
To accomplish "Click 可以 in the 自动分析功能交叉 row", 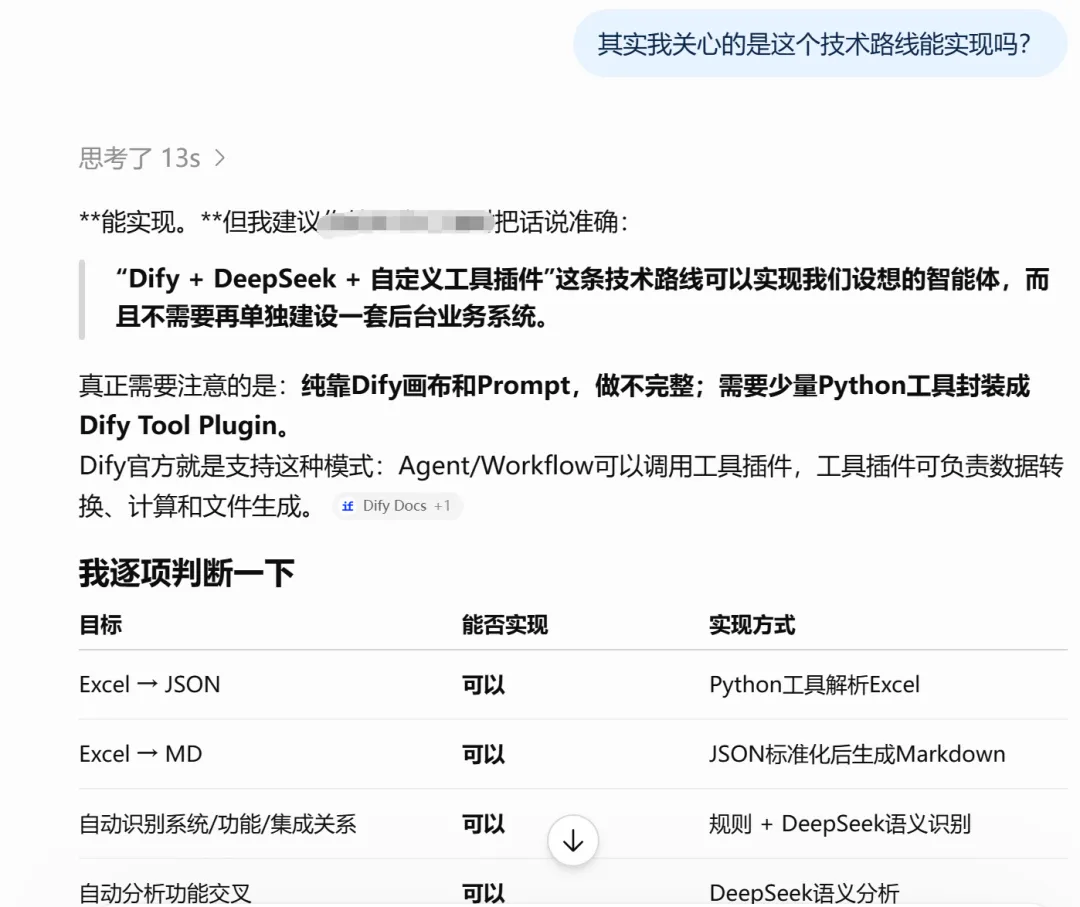I will (483, 894).
